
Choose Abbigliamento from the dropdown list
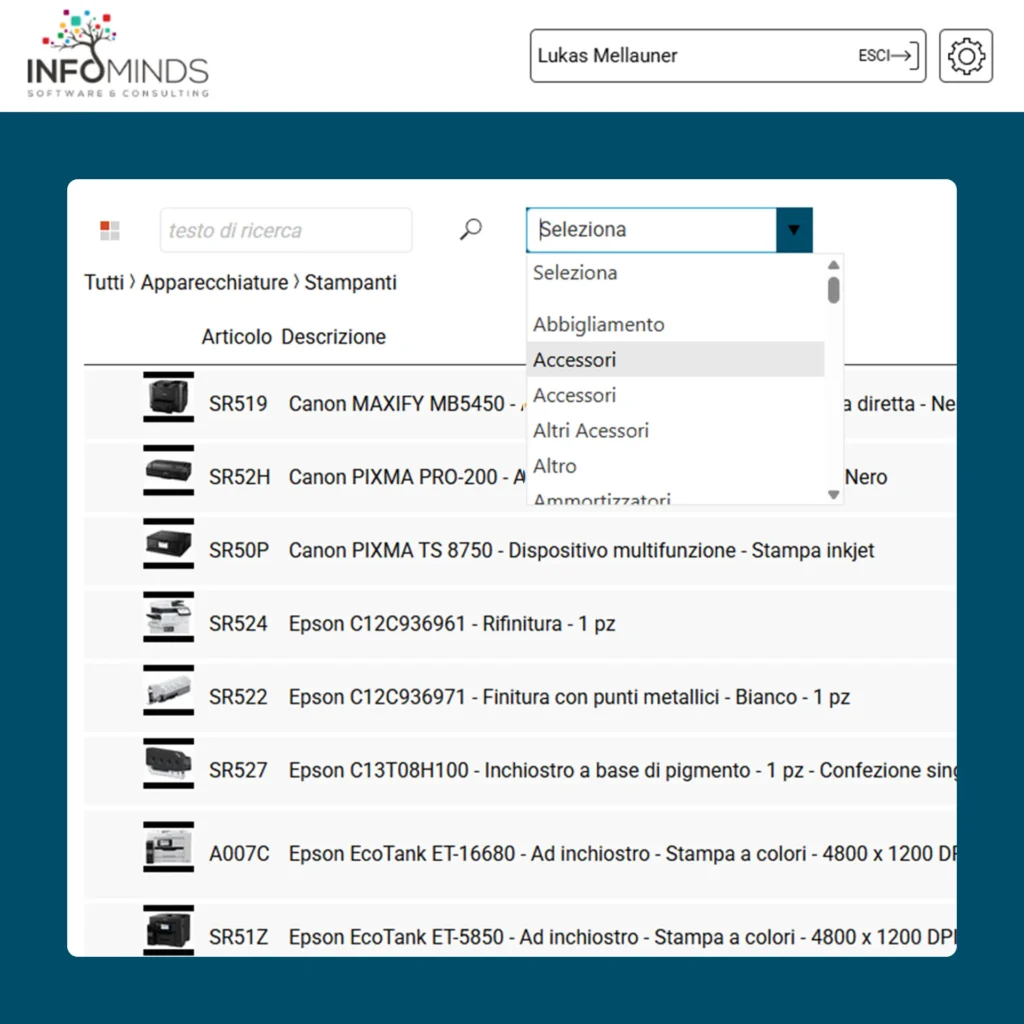[x=598, y=324]
